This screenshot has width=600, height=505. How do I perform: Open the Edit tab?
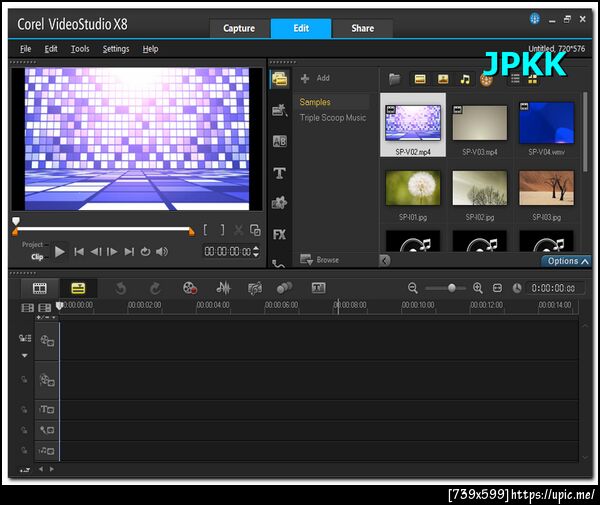click(301, 28)
